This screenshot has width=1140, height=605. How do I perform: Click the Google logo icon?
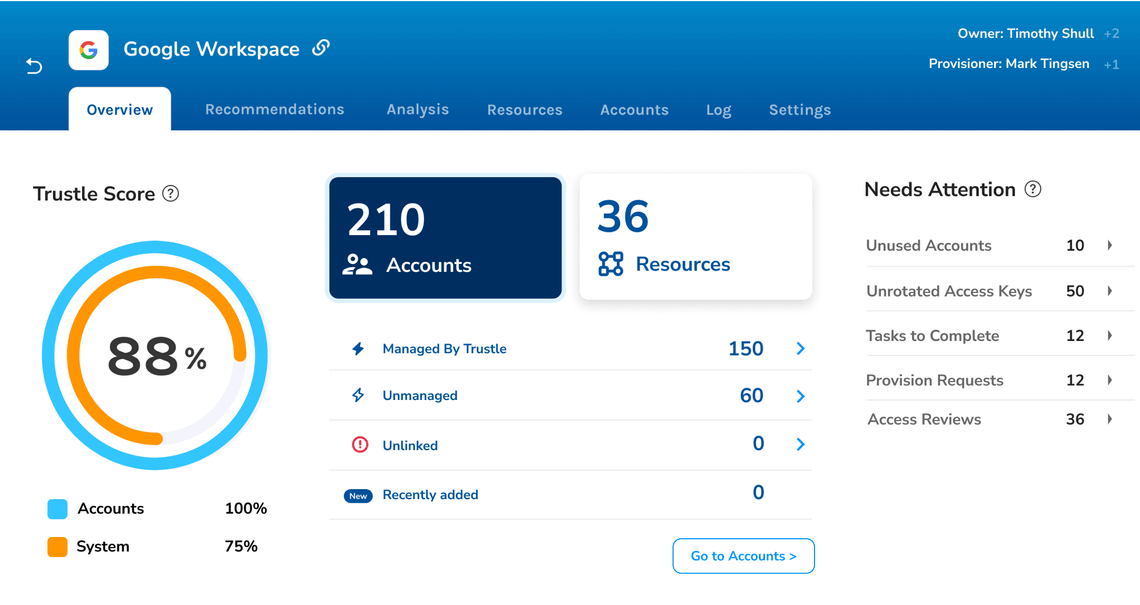[x=89, y=49]
